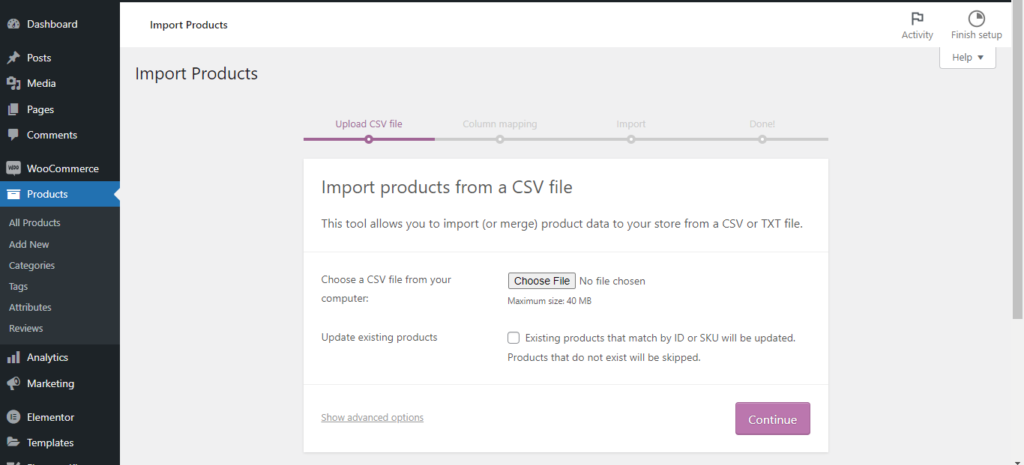1024x465 pixels.
Task: Click the Analytics bar chart icon
Action: click(13, 357)
